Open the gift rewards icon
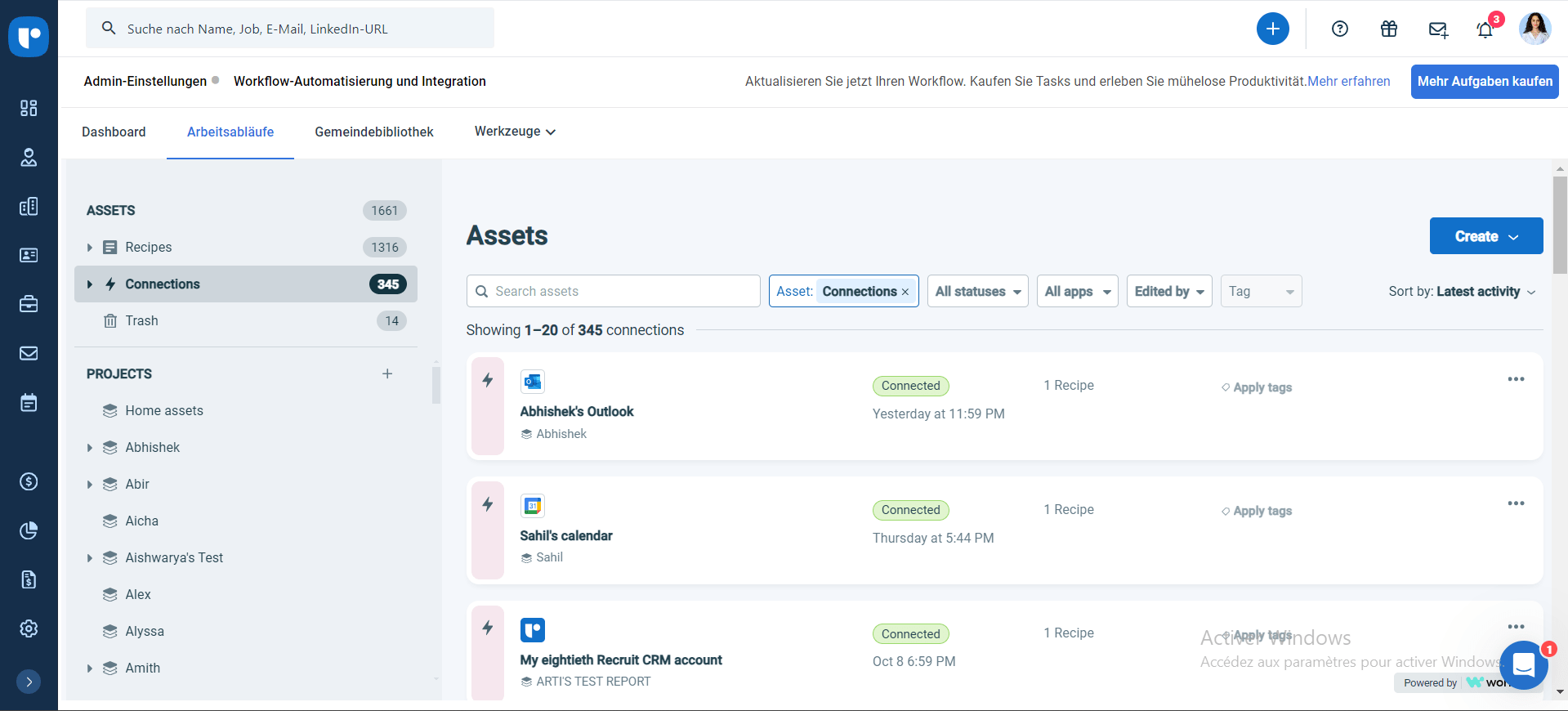The height and width of the screenshot is (711, 1568). 1388,29
